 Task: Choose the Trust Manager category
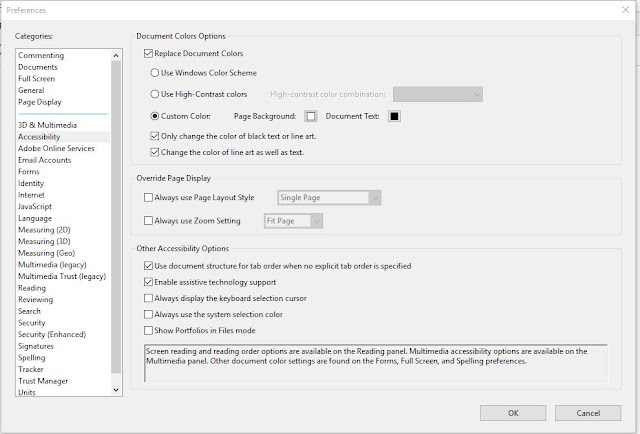click(x=43, y=381)
